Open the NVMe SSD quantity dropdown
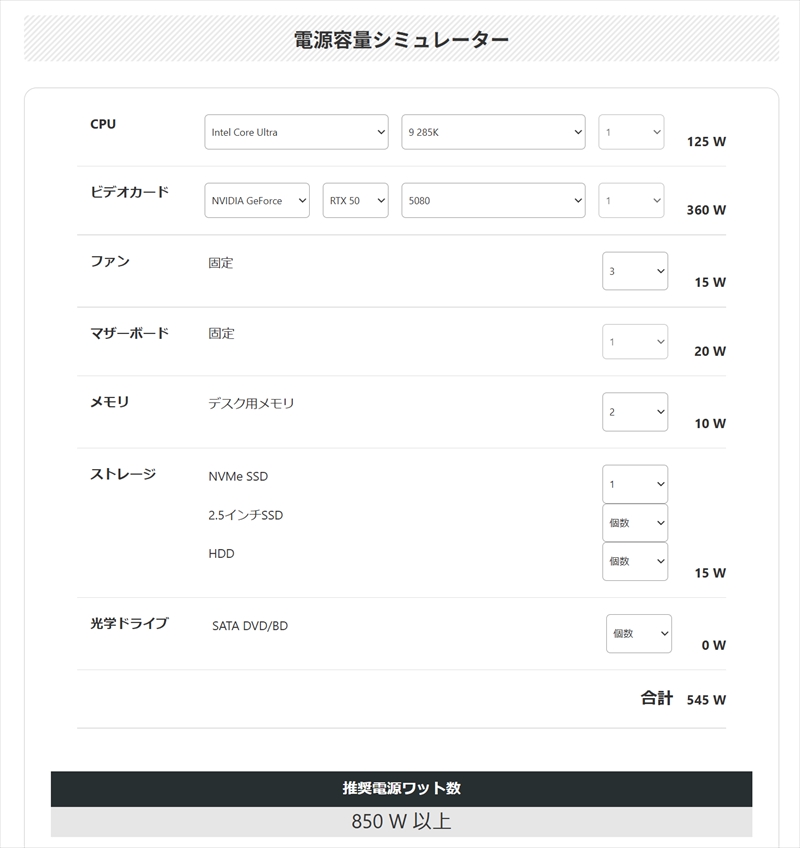Viewport: 800px width, 848px height. click(635, 484)
